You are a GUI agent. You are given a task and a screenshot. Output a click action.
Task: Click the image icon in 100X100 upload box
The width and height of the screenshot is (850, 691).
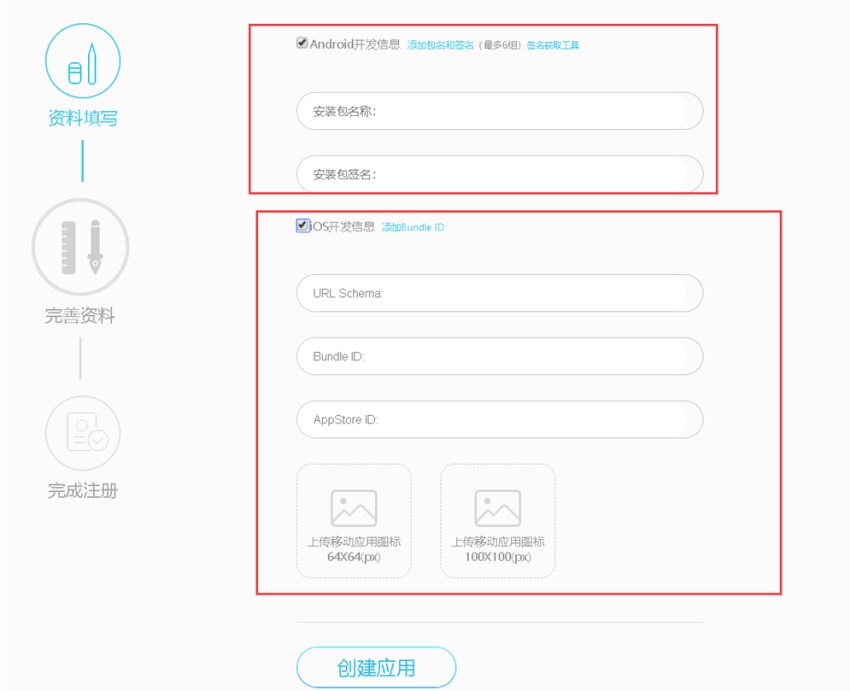(x=498, y=508)
